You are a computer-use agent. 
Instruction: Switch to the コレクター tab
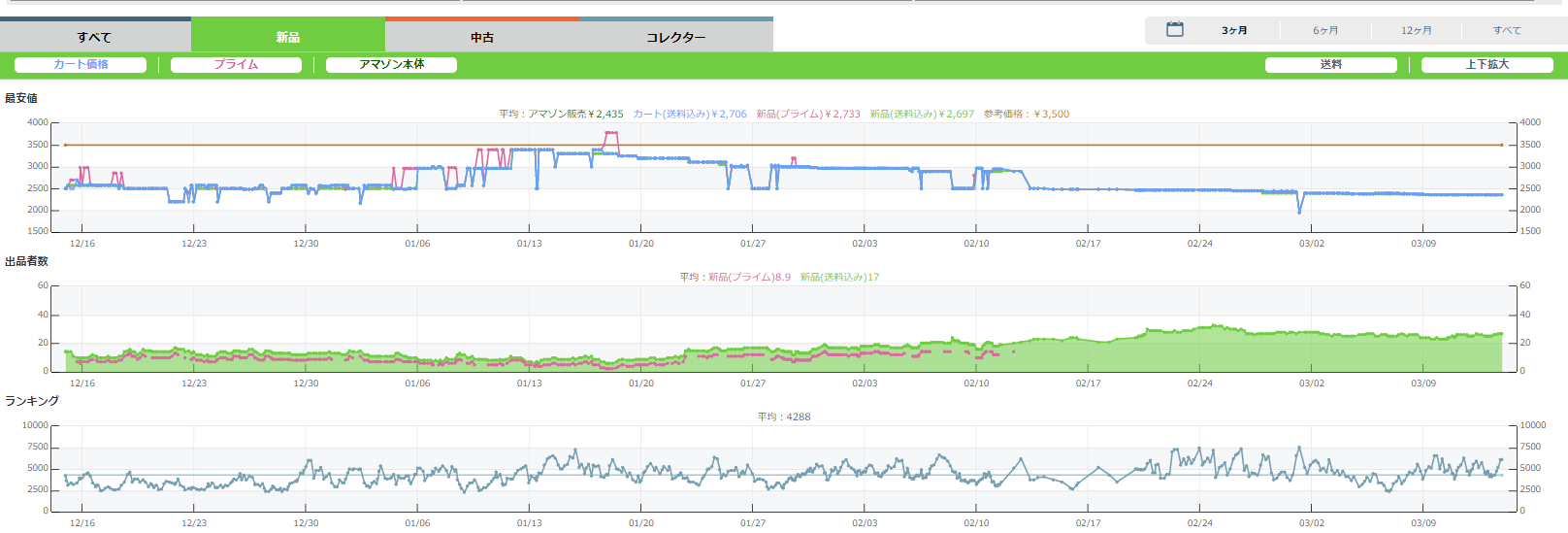click(676, 37)
